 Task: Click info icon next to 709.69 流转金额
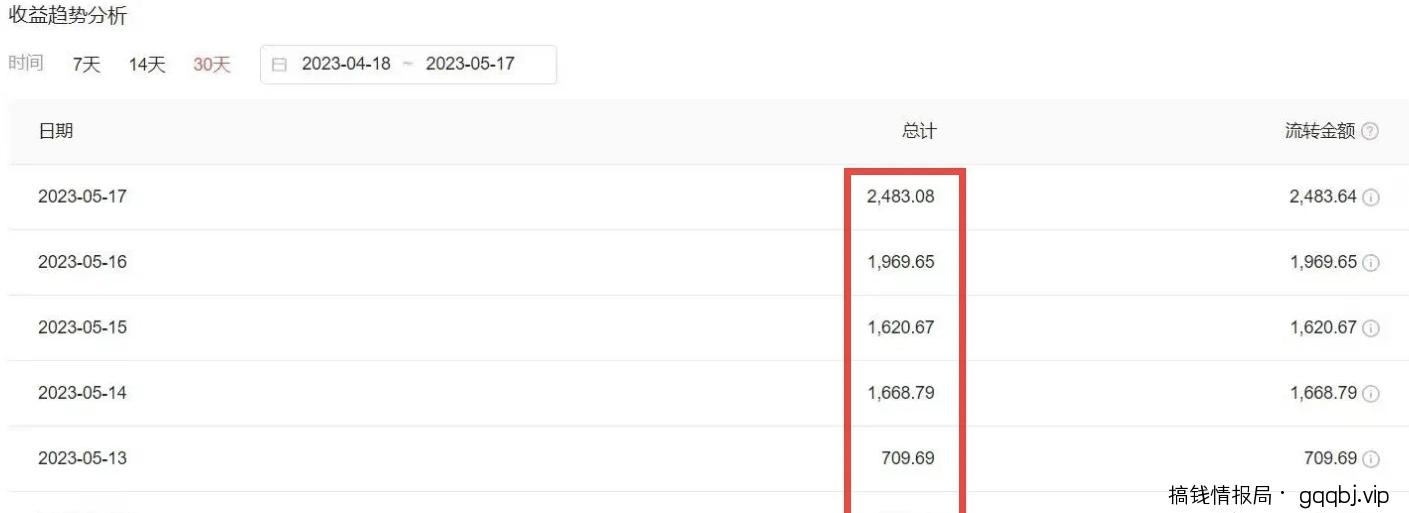pyautogui.click(x=1371, y=459)
